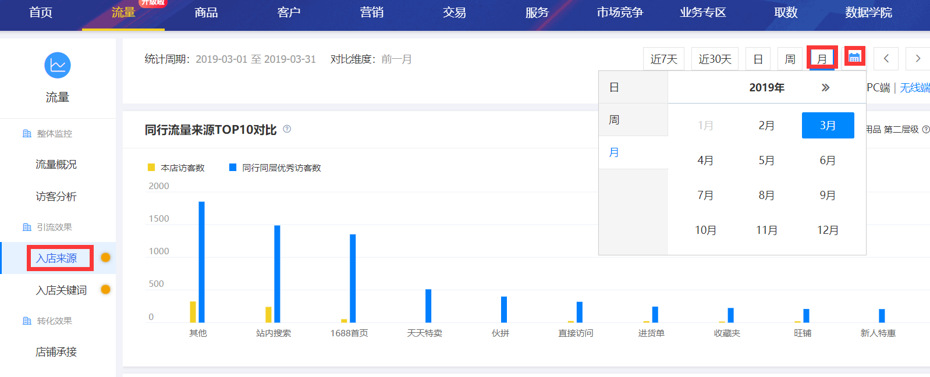This screenshot has height=377, width=930.
Task: Click blue bar above 伙拼
Action: point(504,309)
